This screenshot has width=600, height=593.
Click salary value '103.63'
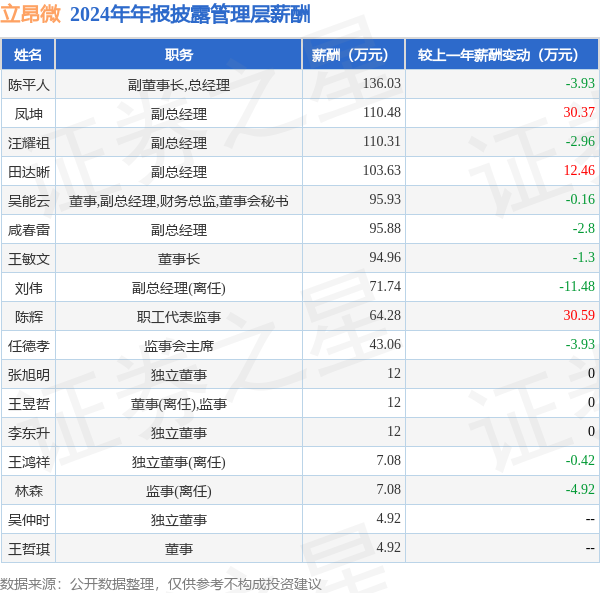pos(382,170)
